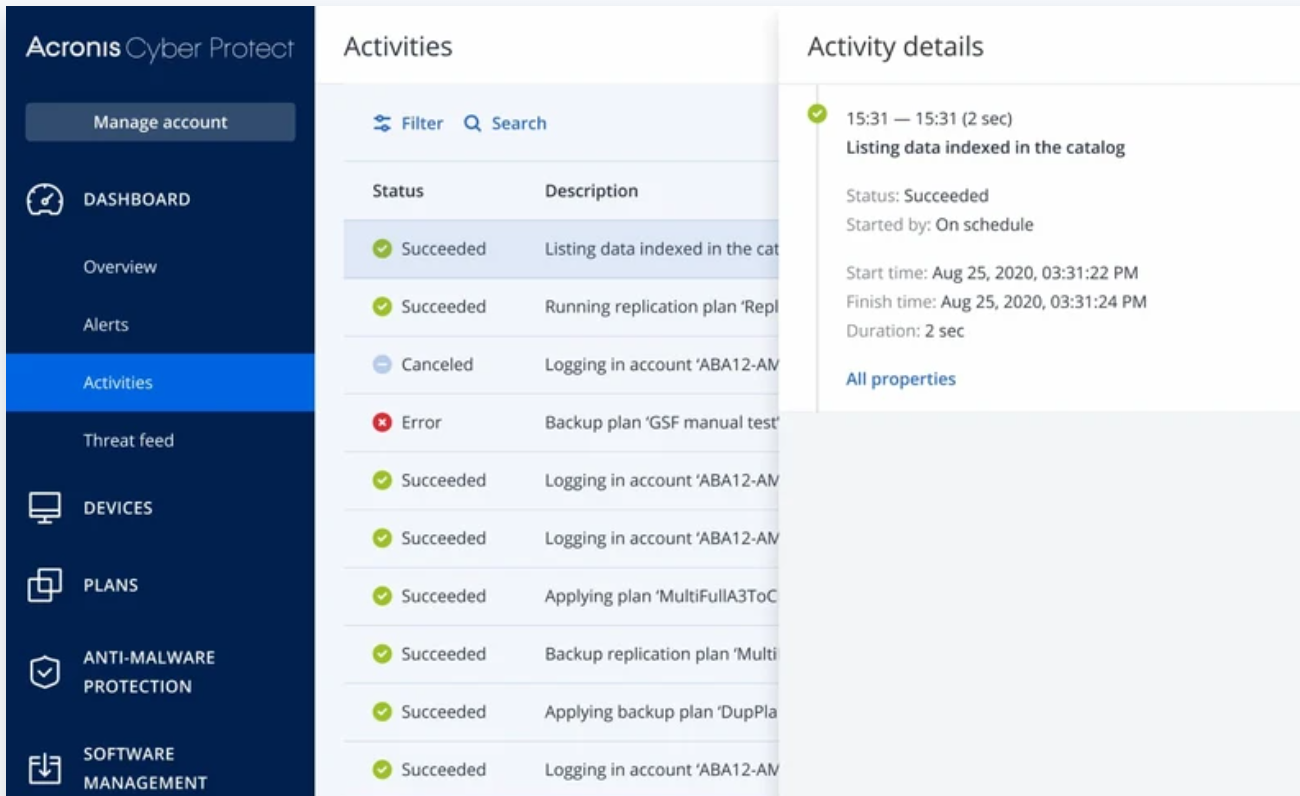Click the success icon for Running replication plan
The image size is (1300, 796).
pyautogui.click(x=382, y=306)
